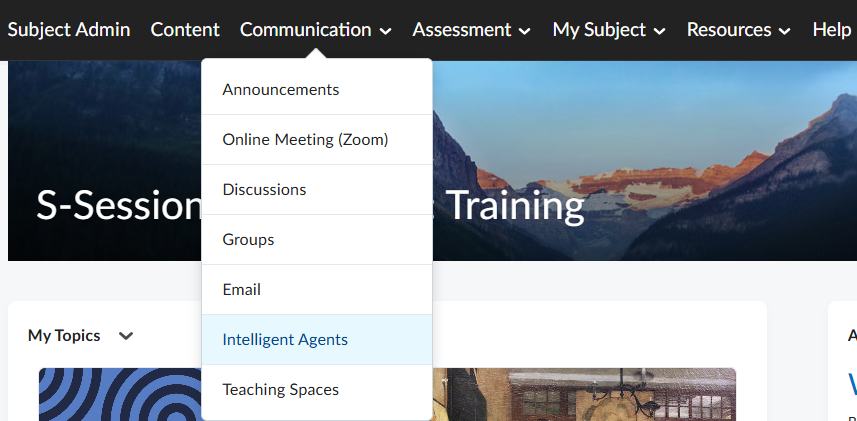
Task: Expand the My Topics chevron
Action: coord(126,336)
